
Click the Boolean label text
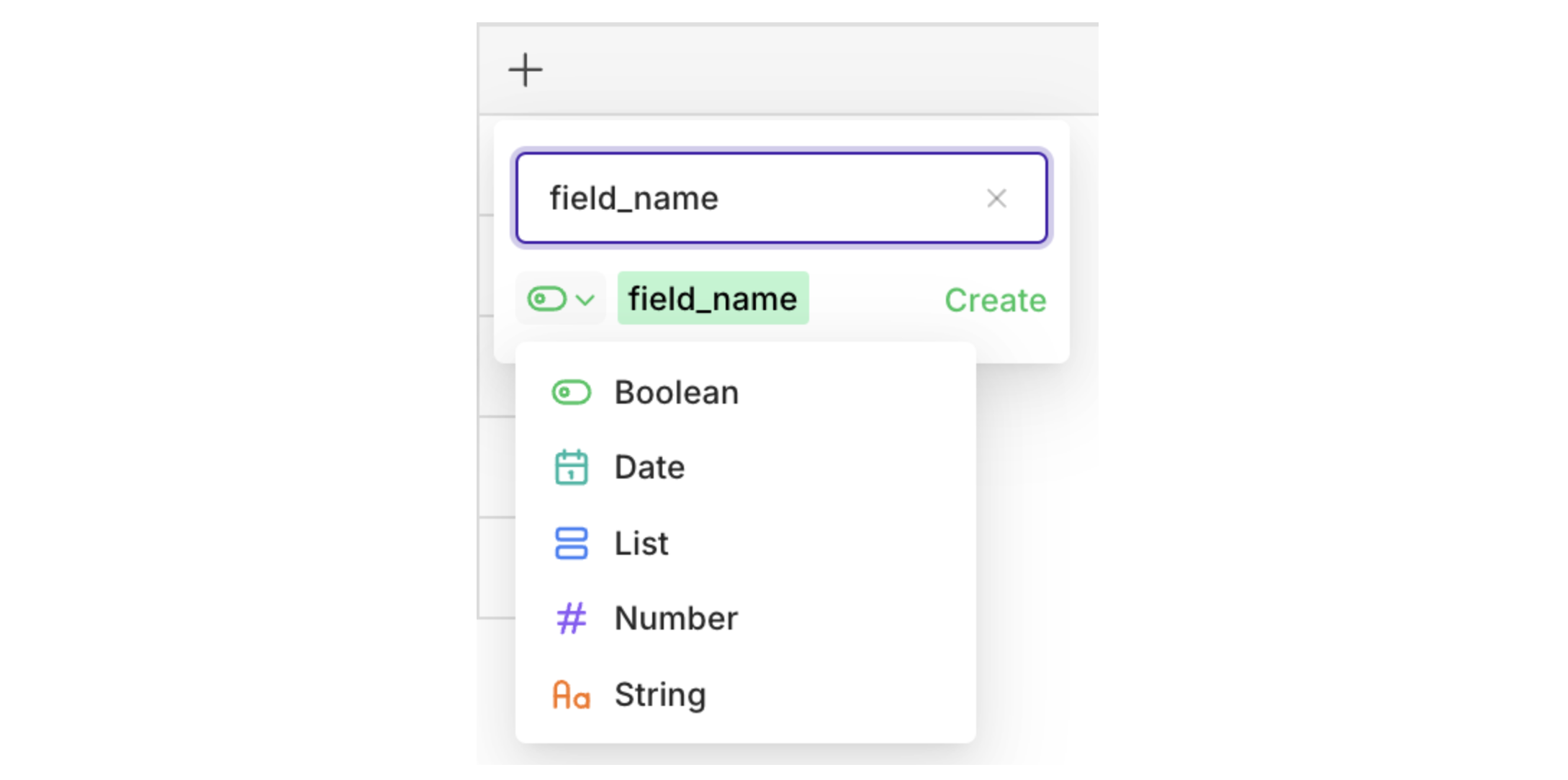click(x=676, y=393)
